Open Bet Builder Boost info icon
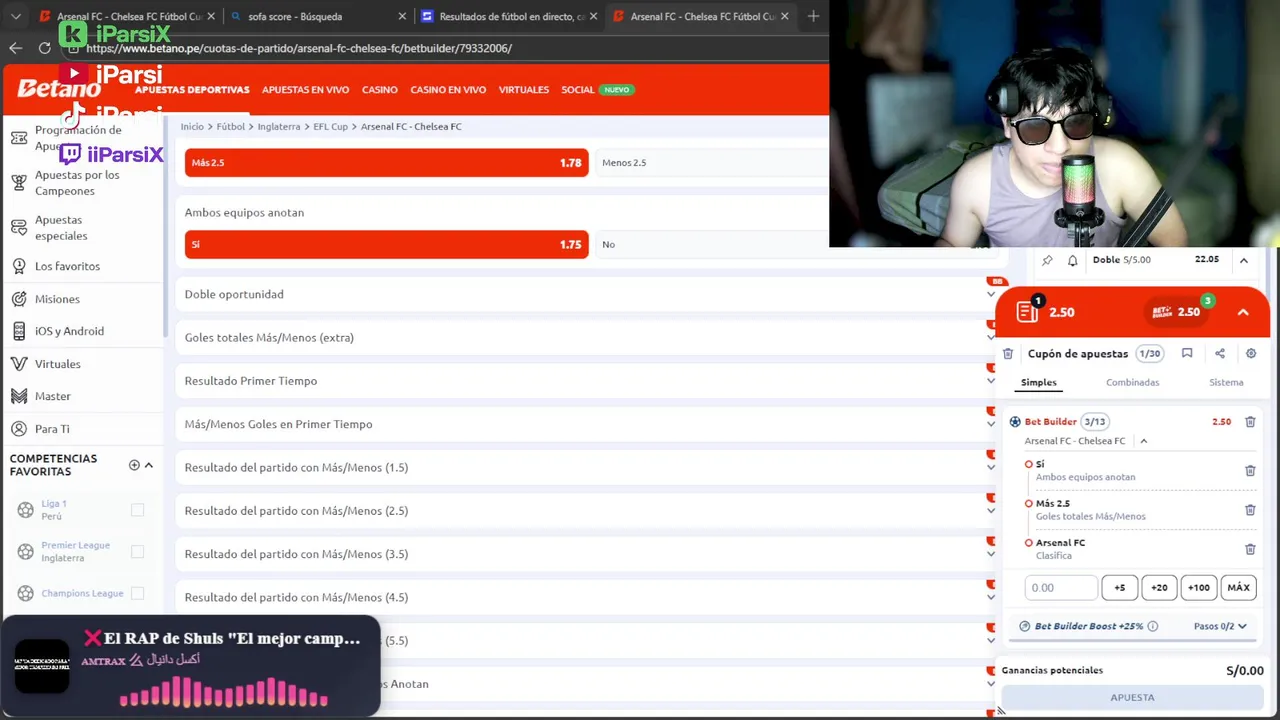1280x720 pixels. point(1153,626)
